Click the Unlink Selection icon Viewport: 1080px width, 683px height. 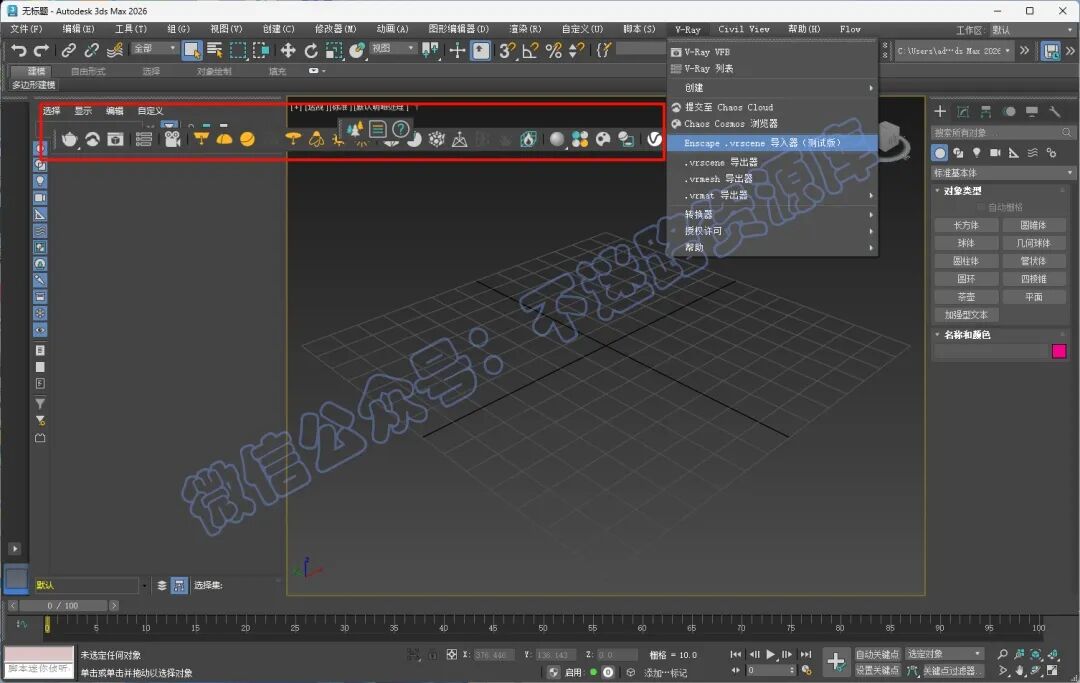(x=91, y=50)
